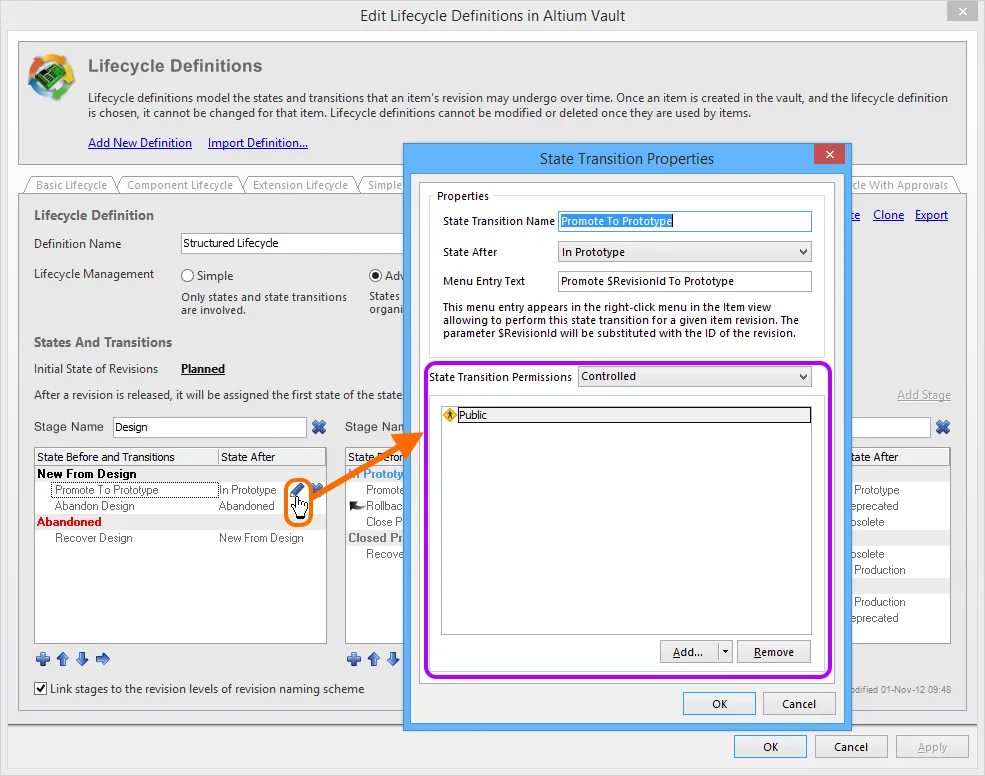The image size is (985, 776).
Task: Click OK in the State Transition Properties dialog
Action: (x=719, y=704)
